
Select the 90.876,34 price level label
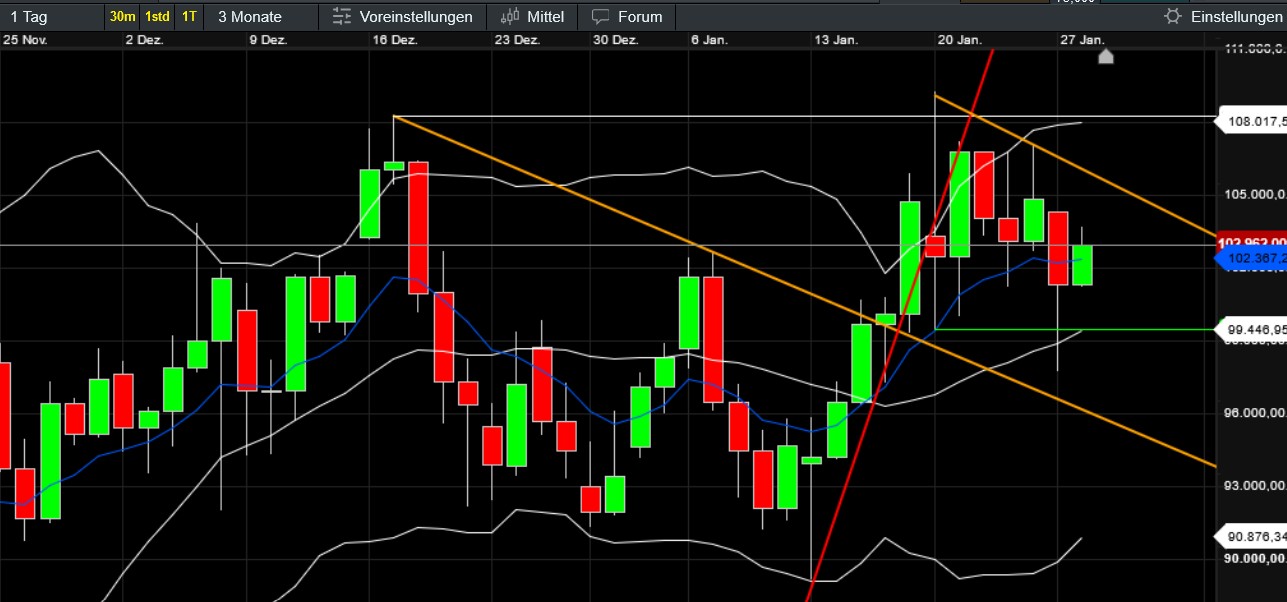pyautogui.click(x=1251, y=535)
